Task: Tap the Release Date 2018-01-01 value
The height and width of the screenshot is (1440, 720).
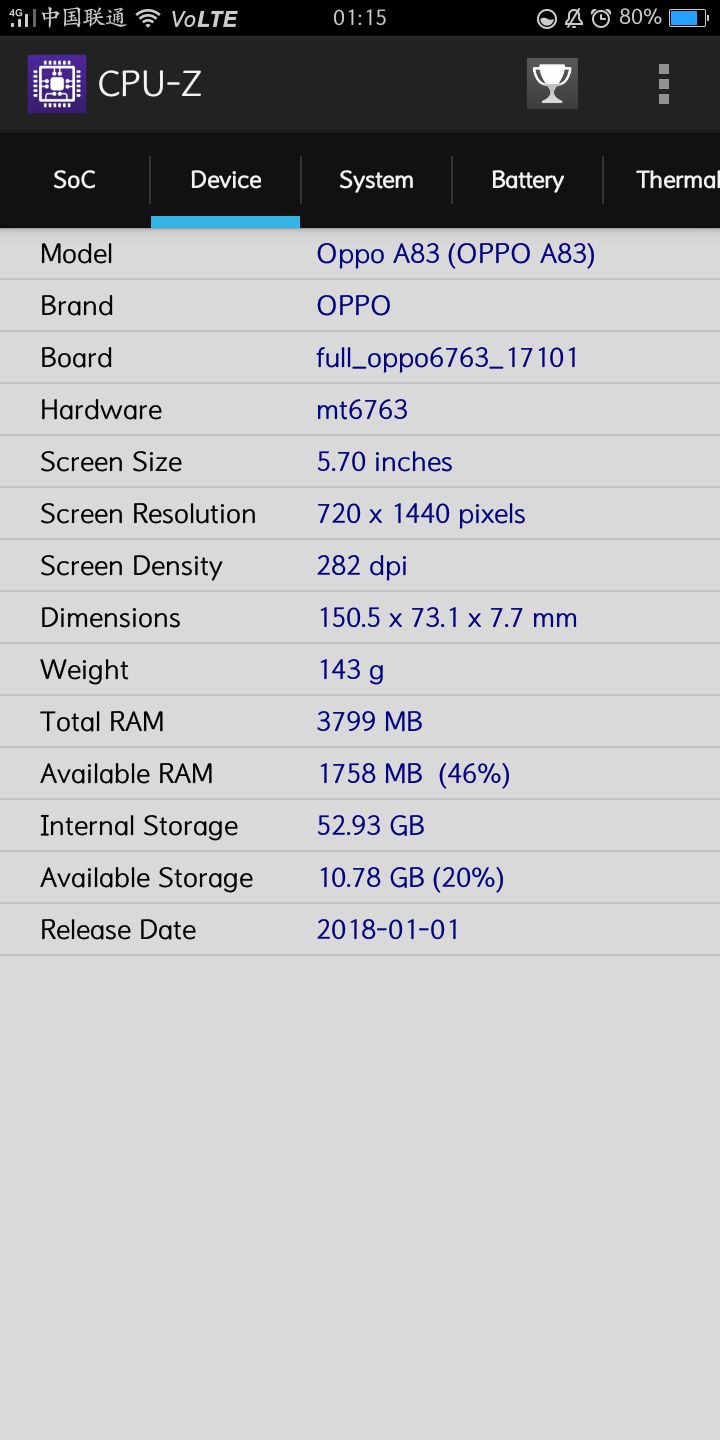Action: tap(388, 930)
